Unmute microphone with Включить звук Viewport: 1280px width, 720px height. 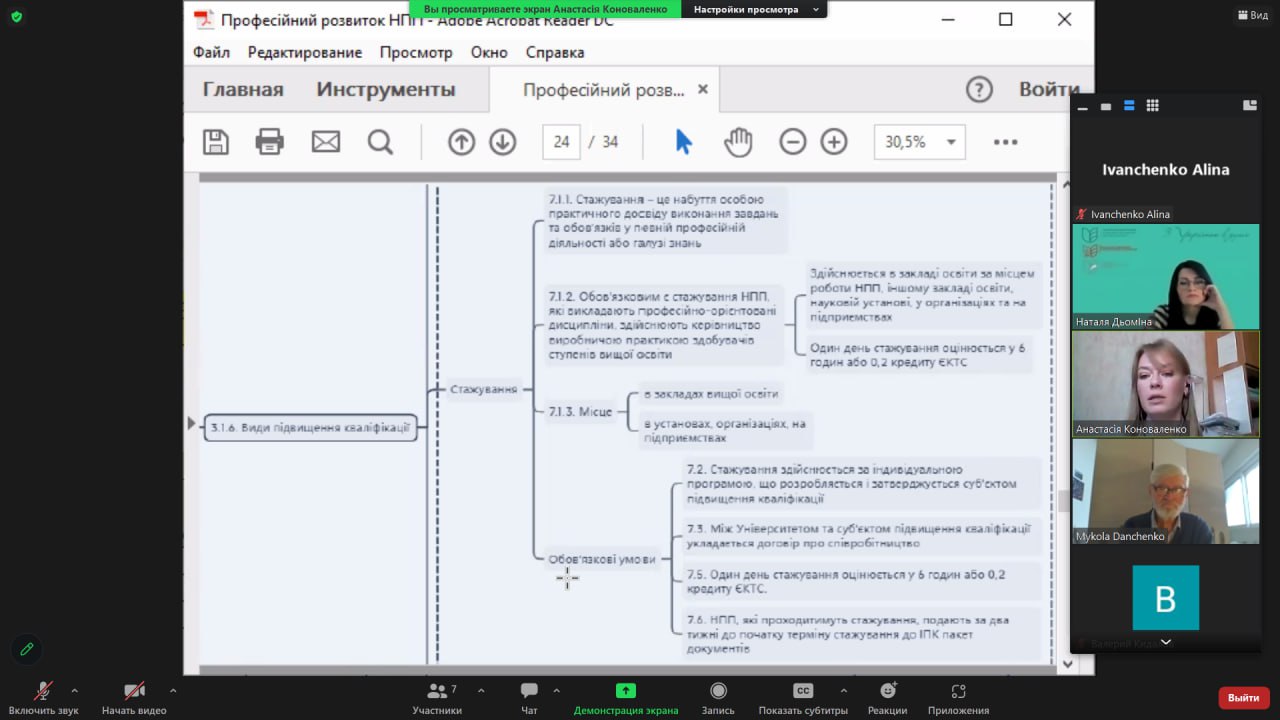(x=43, y=697)
